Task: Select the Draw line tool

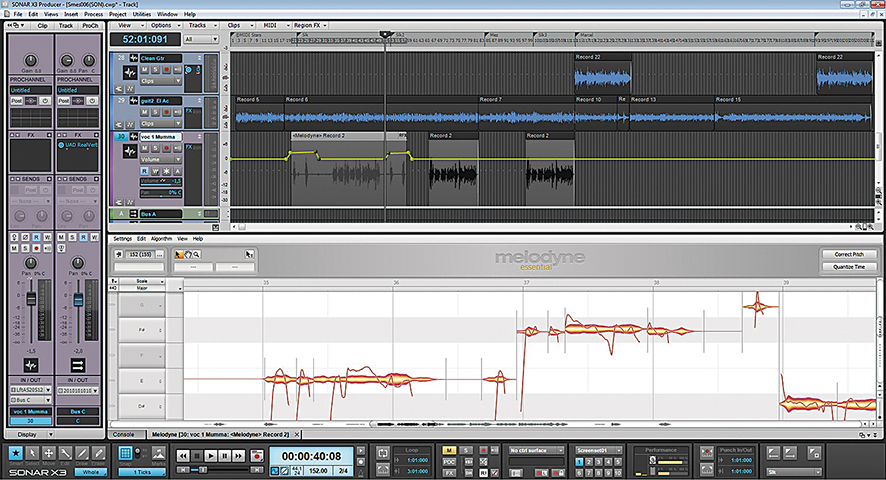Action: 82,453
